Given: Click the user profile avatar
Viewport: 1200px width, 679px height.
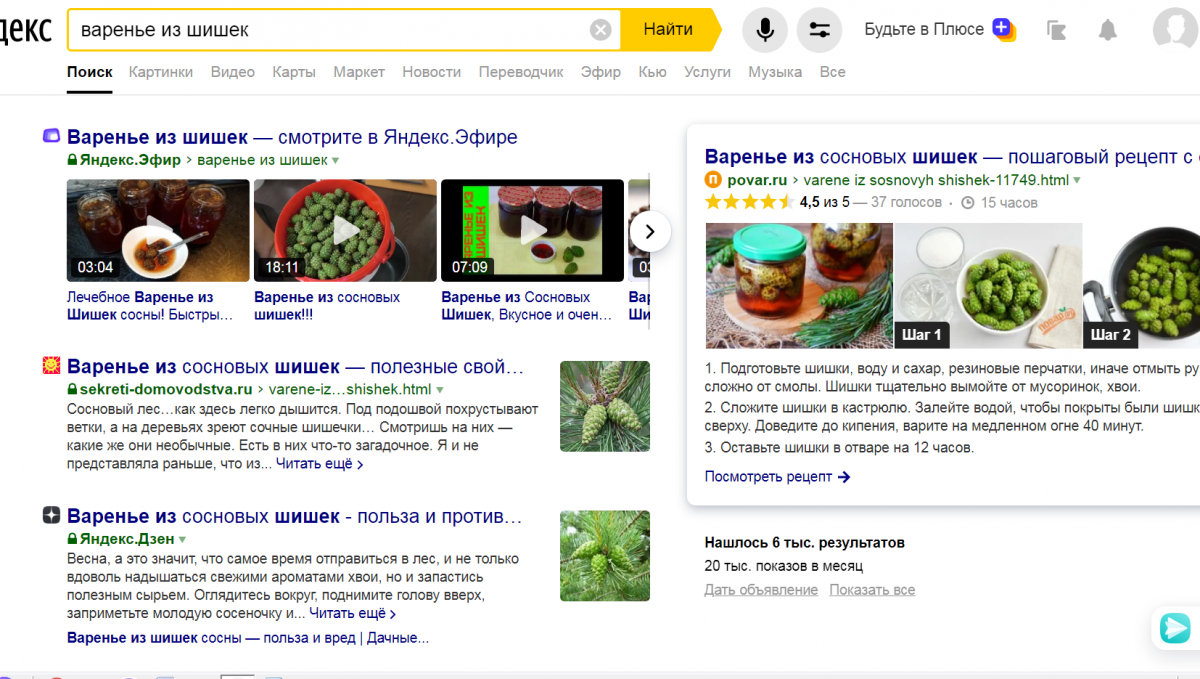Looking at the screenshot, I should [1175, 30].
